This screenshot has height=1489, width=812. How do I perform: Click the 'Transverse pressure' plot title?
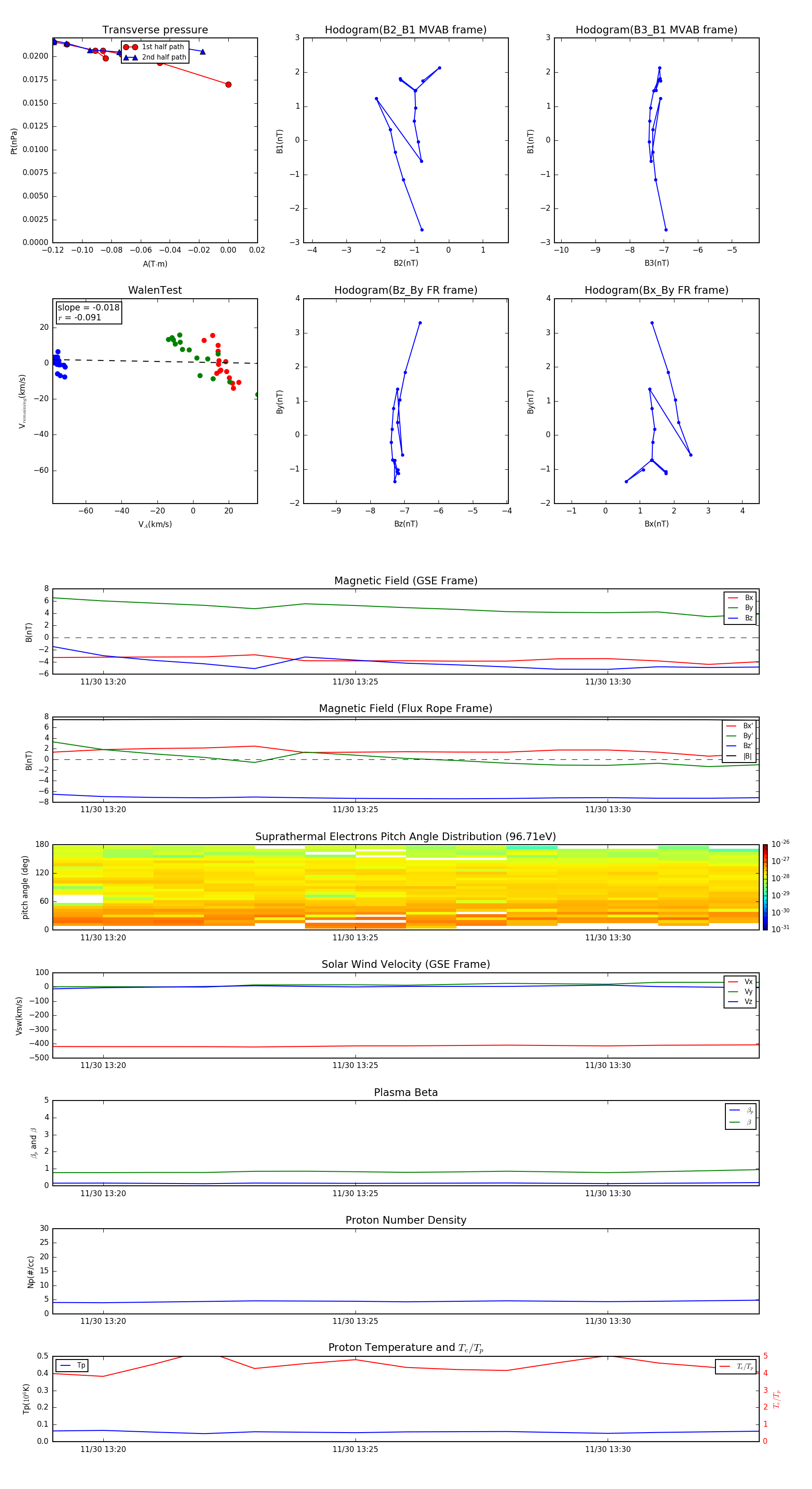click(155, 29)
